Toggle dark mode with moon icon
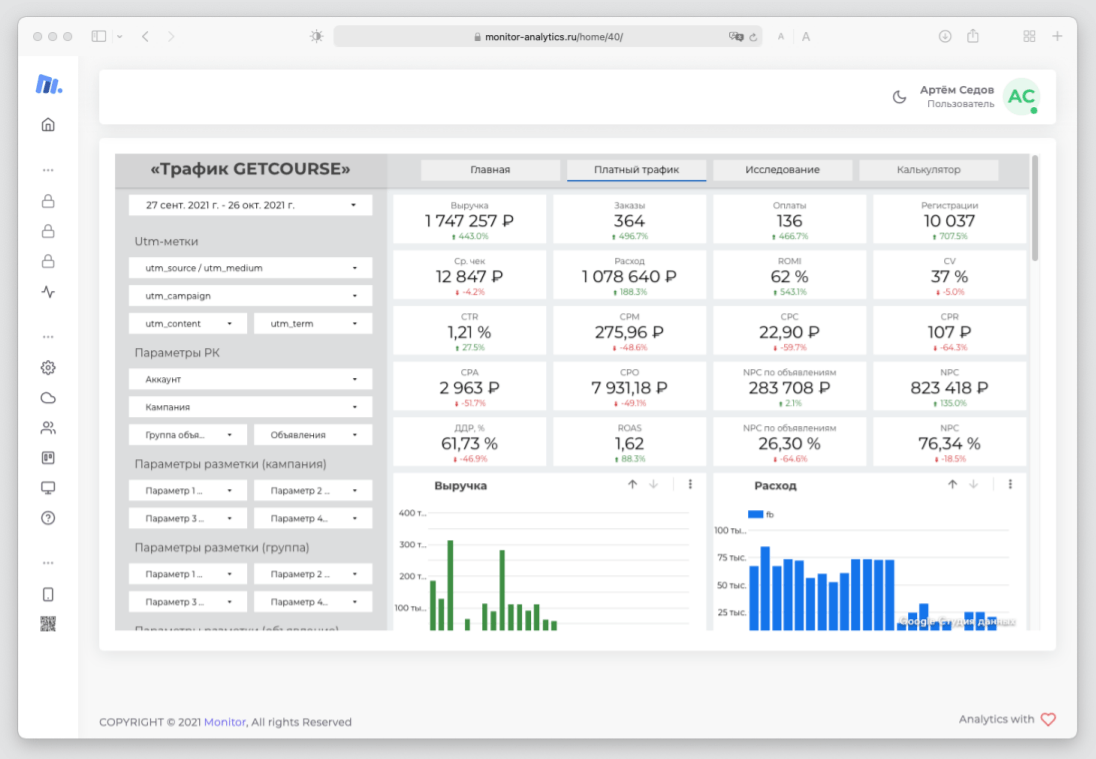The height and width of the screenshot is (759, 1096). (899, 97)
